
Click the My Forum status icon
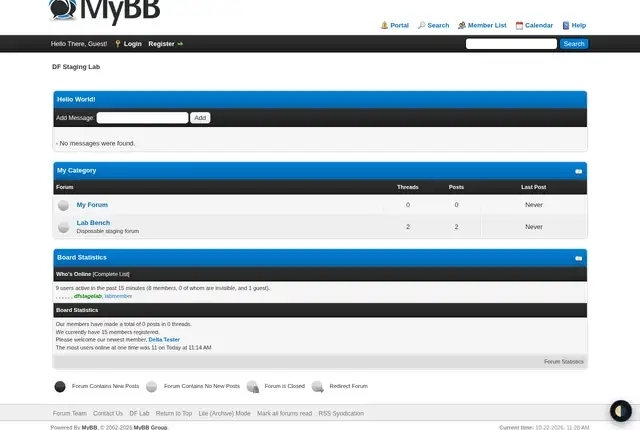pyautogui.click(x=63, y=205)
